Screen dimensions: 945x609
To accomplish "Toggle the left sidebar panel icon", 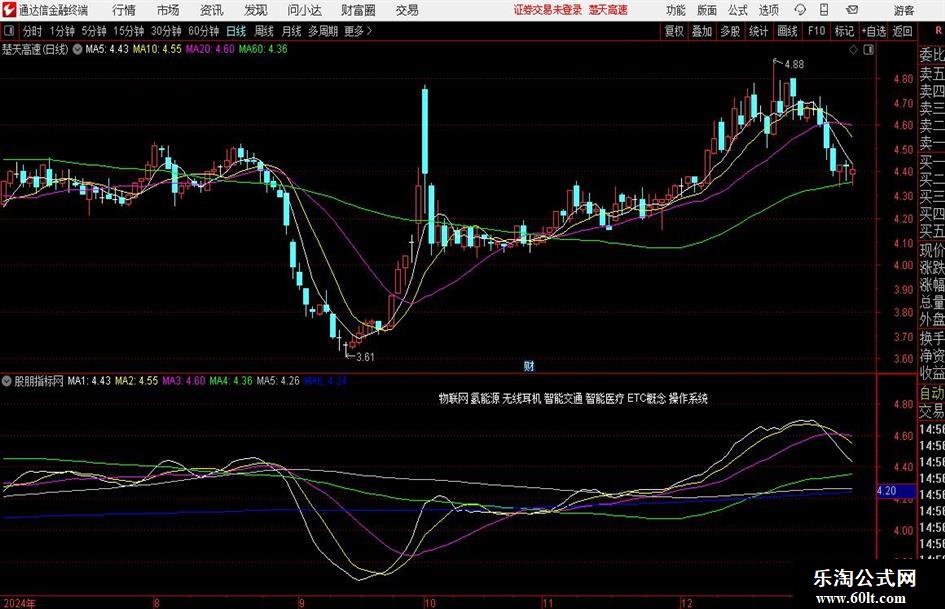I will click(9, 31).
